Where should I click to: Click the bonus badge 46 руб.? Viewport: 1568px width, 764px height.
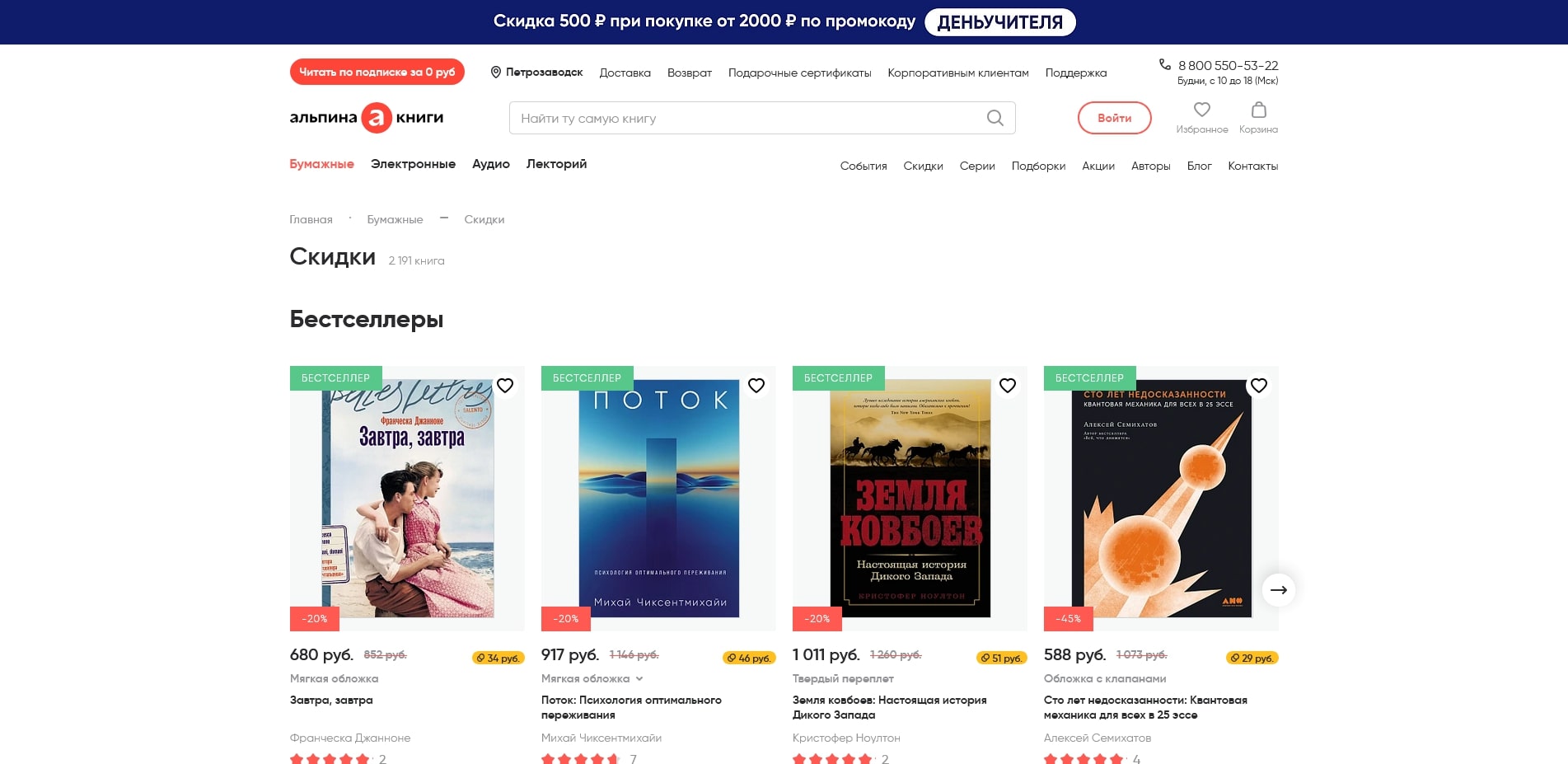pos(749,658)
